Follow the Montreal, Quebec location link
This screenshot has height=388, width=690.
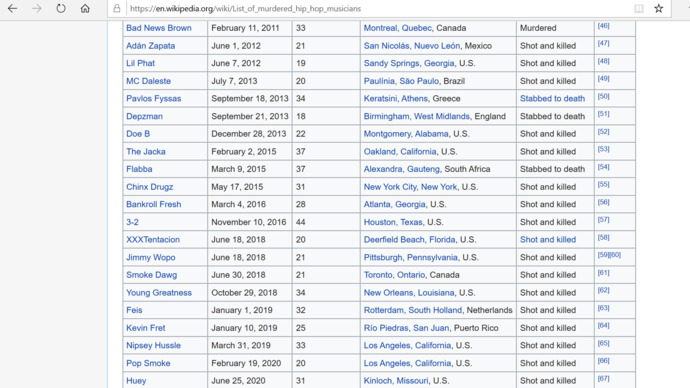(397, 28)
